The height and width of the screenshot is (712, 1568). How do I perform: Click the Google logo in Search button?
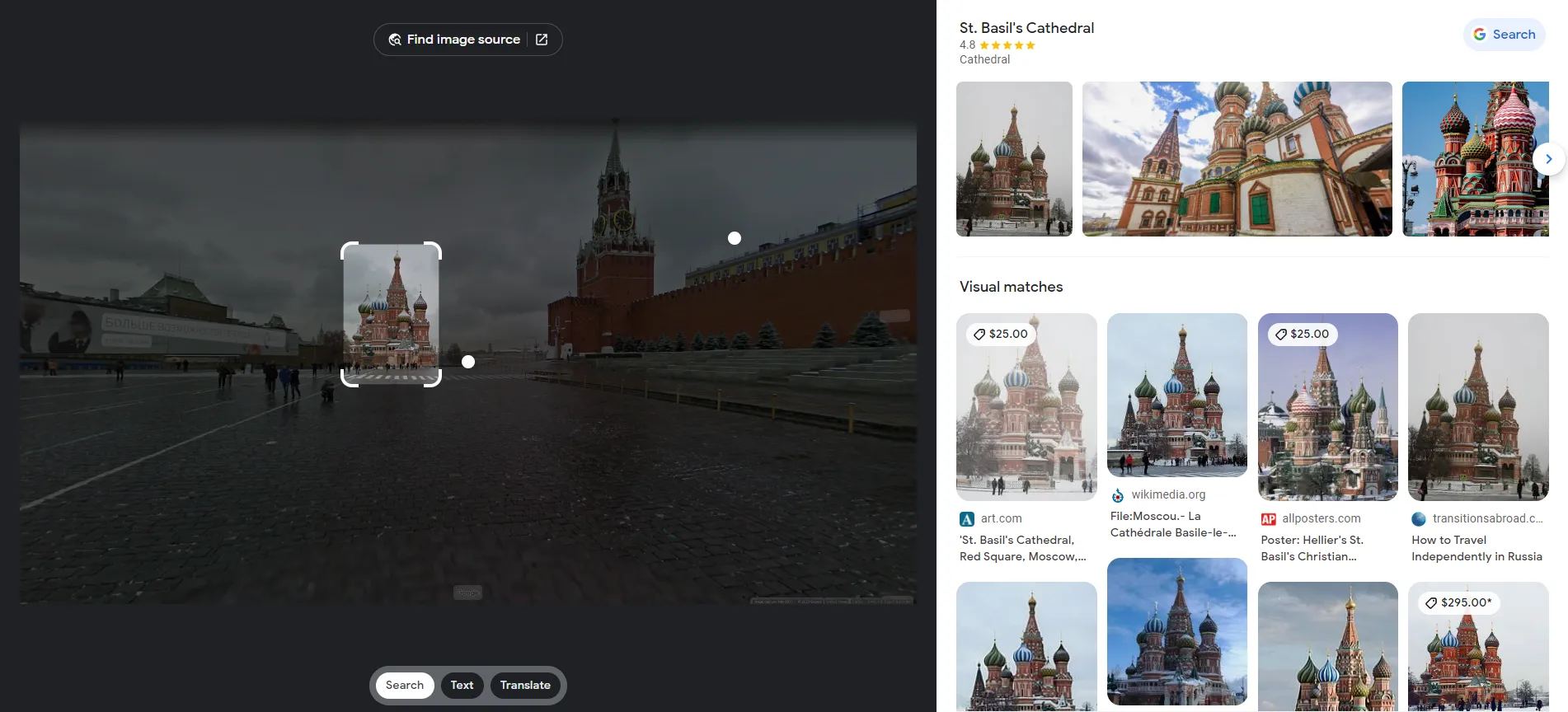[1480, 35]
